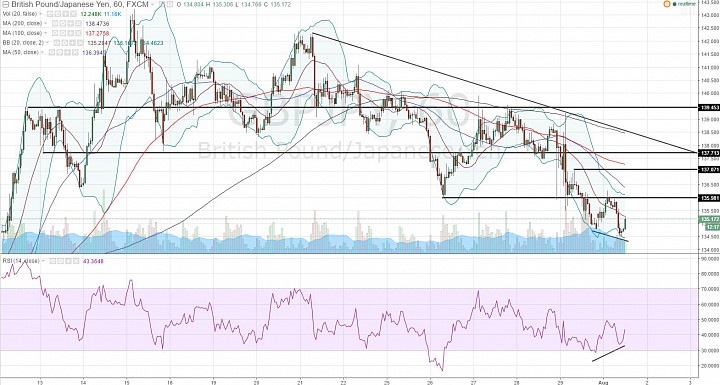Click the Aug date label on time axis

point(603,381)
